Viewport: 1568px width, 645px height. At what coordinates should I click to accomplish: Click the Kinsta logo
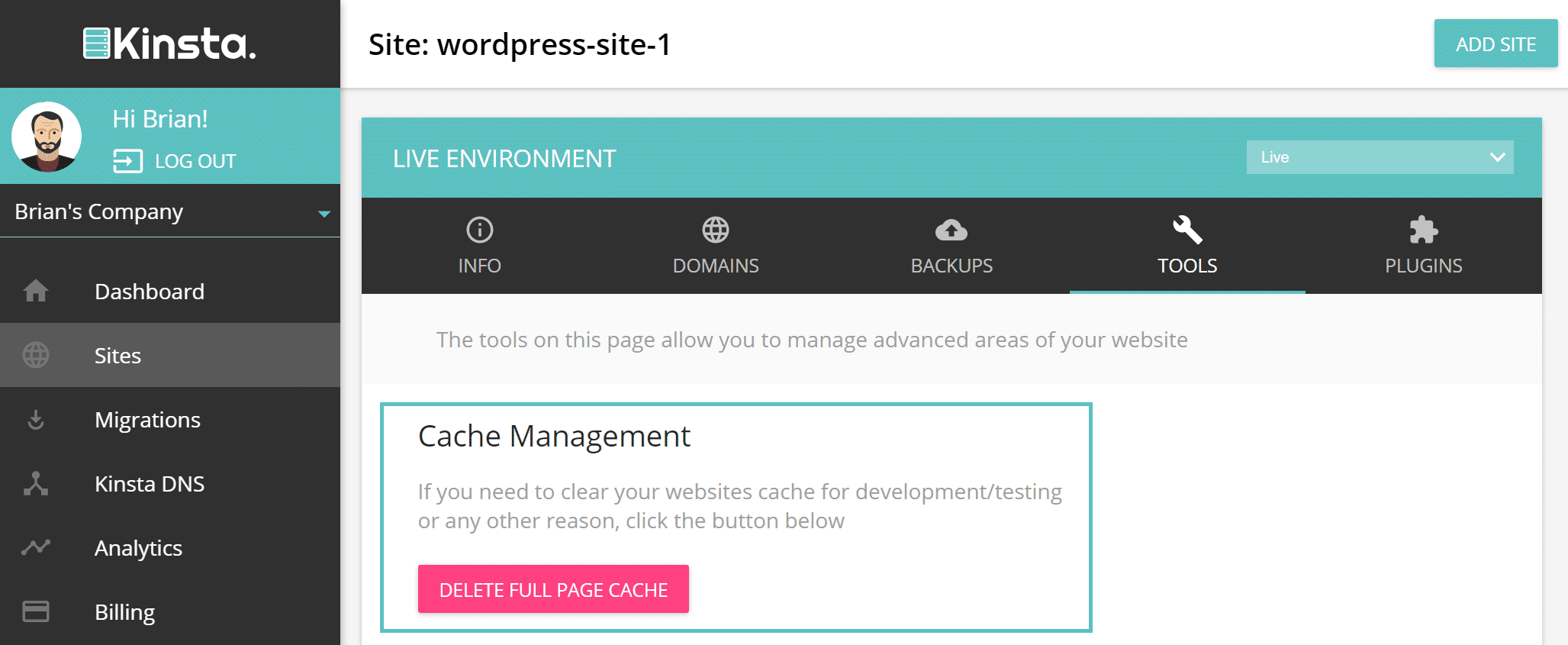[169, 44]
